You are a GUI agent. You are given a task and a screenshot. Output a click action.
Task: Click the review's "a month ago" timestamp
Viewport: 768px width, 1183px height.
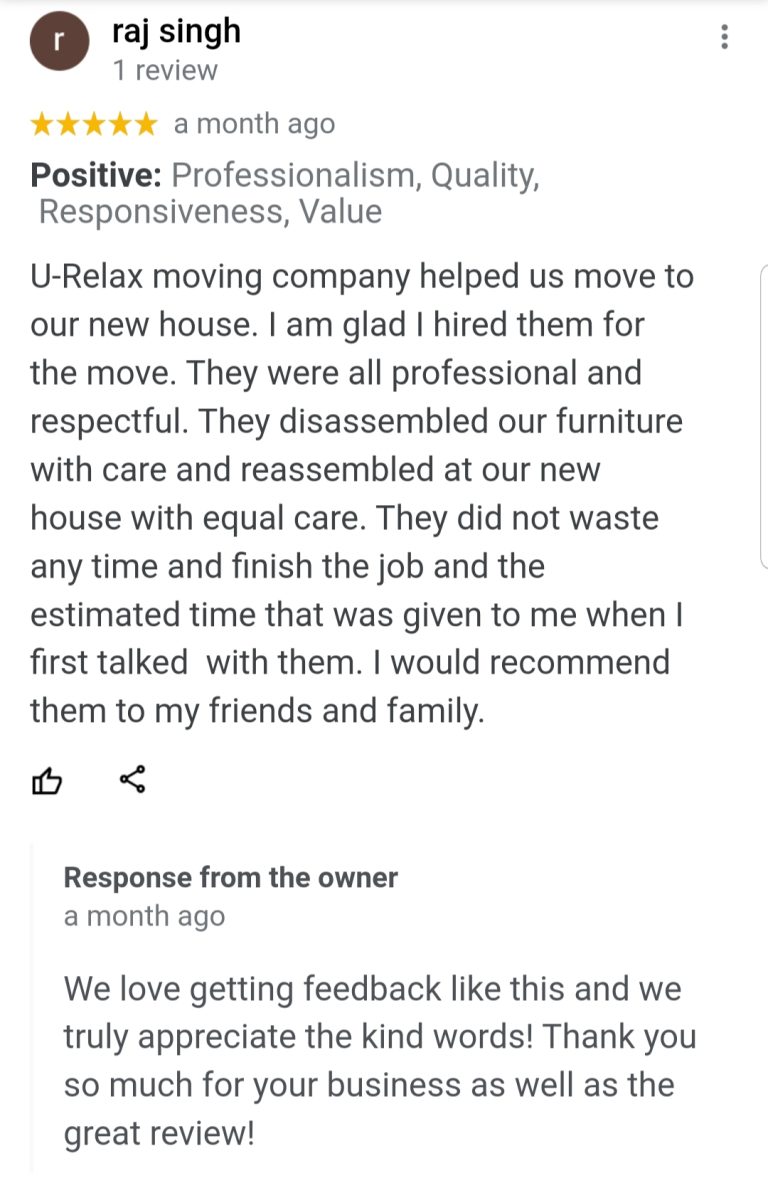[x=254, y=124]
